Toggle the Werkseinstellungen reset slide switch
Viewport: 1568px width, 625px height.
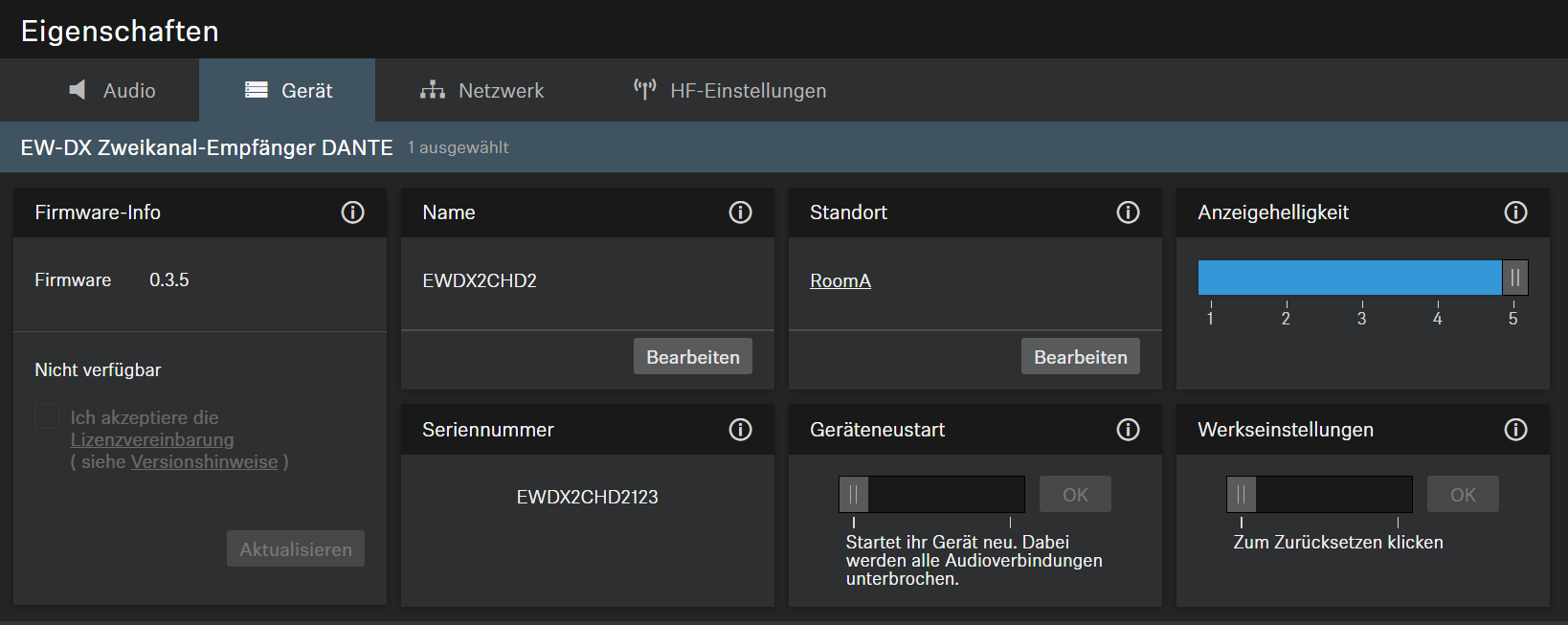(1242, 495)
